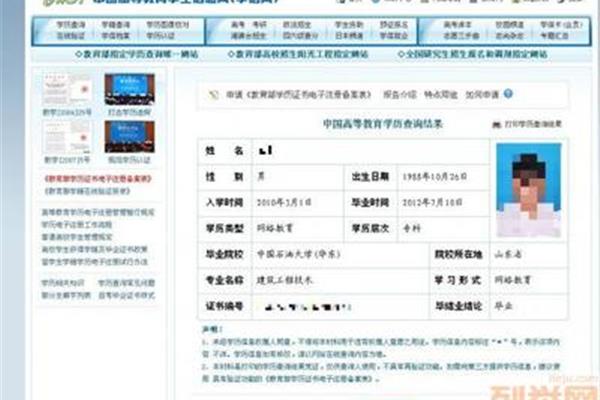Click 申请《教育部学历证书电子注册备案表》 in the main panel
This screenshot has width=600, height=400.
click(298, 95)
